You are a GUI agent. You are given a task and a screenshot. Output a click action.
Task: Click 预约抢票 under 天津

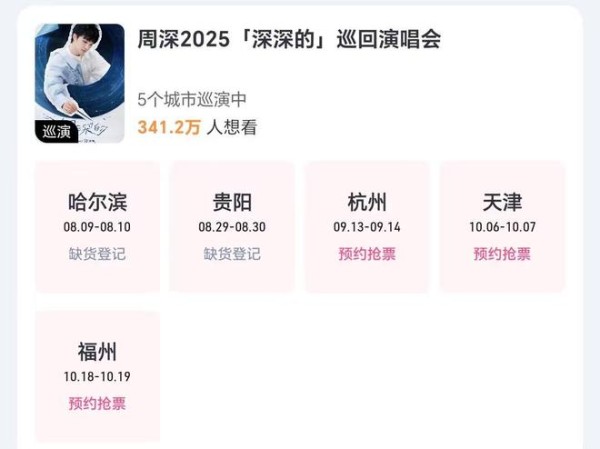click(502, 254)
